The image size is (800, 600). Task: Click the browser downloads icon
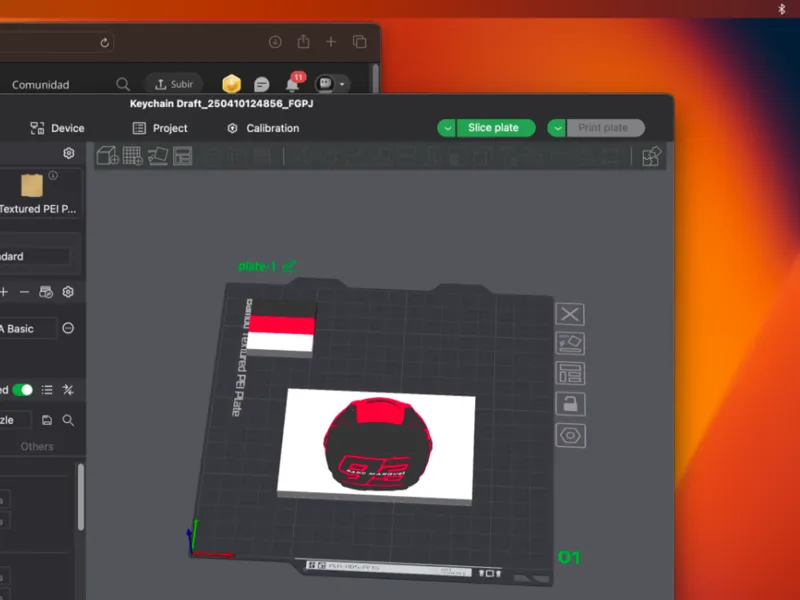[x=275, y=42]
